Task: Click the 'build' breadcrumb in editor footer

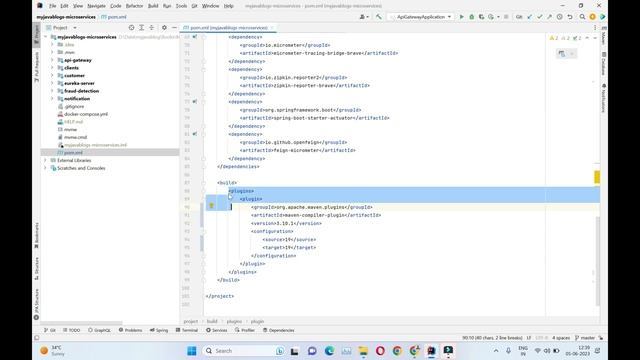Action: (x=212, y=322)
